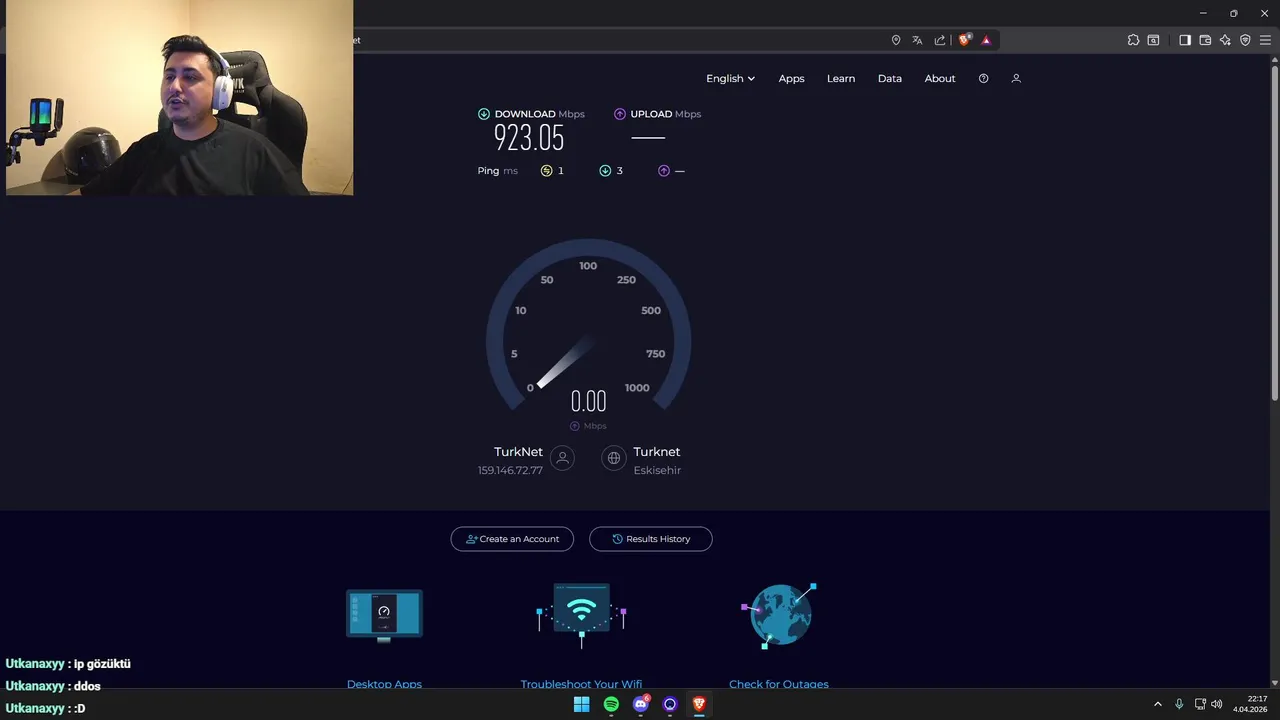
Task: Click the TurkNet ISP person icon
Action: [x=562, y=458]
